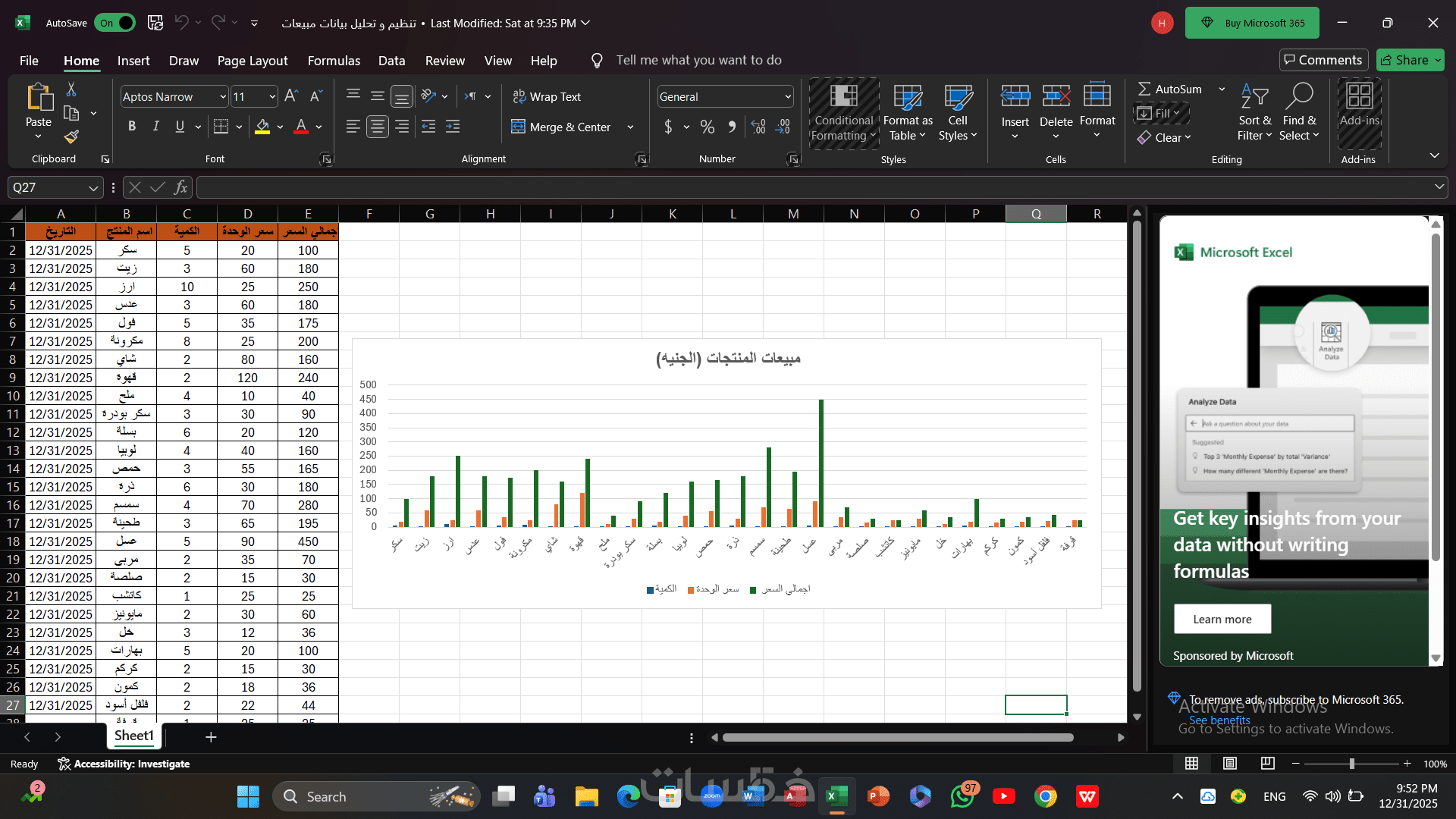Click the Cut scissors icon
The width and height of the screenshot is (1456, 819).
(71, 89)
